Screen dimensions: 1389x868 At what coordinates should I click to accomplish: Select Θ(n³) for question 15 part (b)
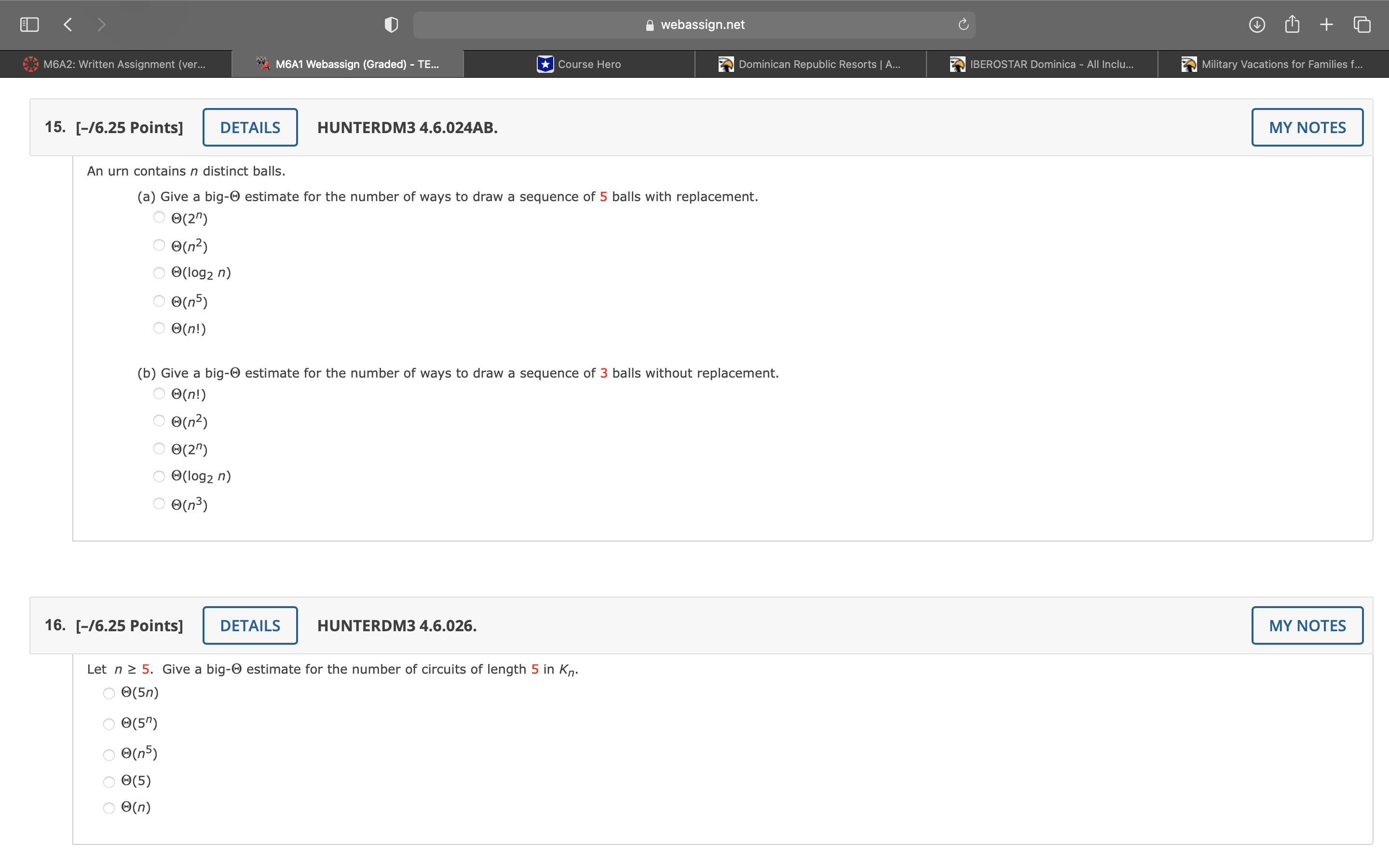click(x=159, y=504)
